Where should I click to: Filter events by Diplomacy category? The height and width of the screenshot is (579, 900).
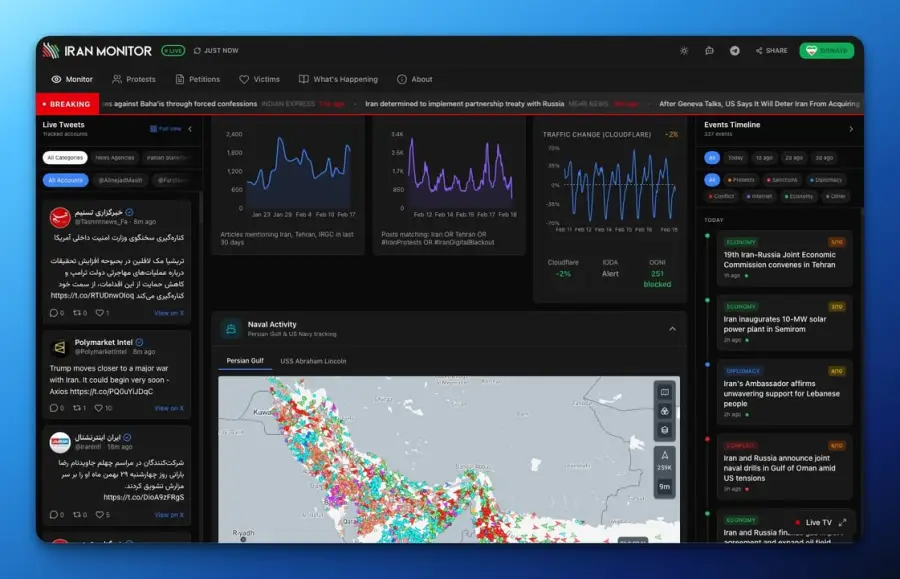826,180
